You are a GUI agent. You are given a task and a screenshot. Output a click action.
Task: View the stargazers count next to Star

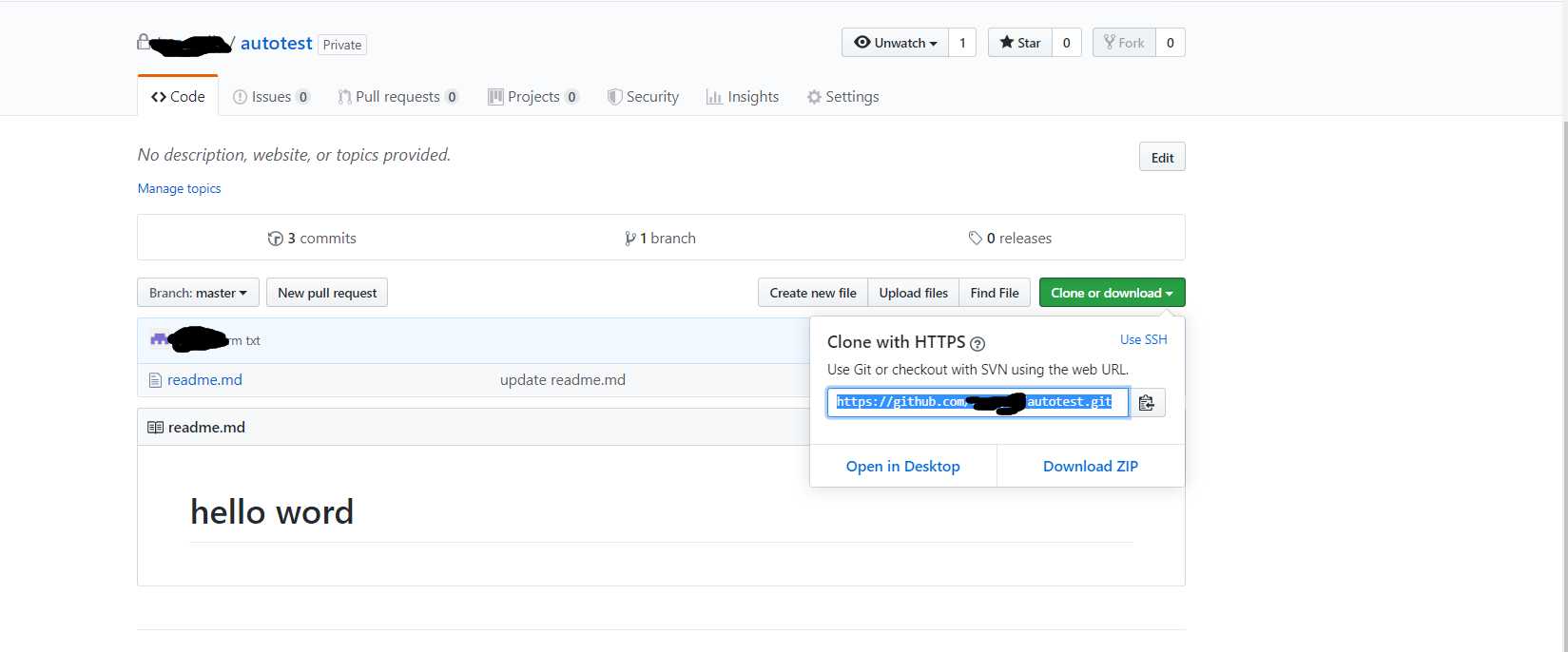(1067, 43)
